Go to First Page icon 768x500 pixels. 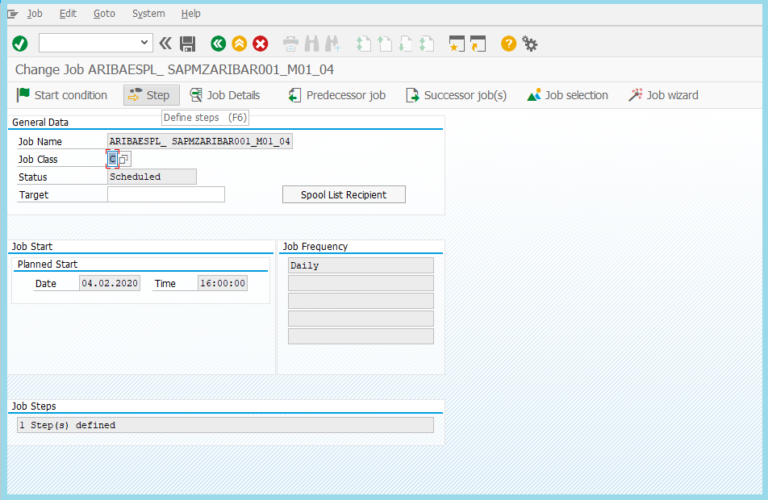pos(363,44)
